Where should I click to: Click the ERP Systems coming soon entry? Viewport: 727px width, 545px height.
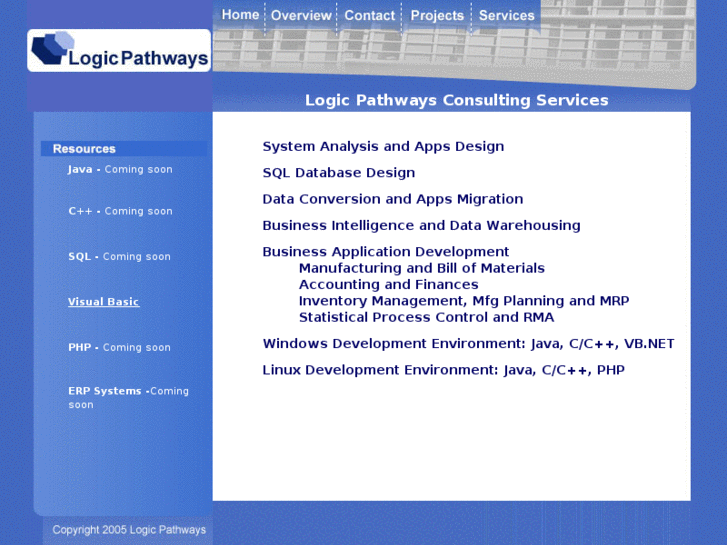[128, 398]
